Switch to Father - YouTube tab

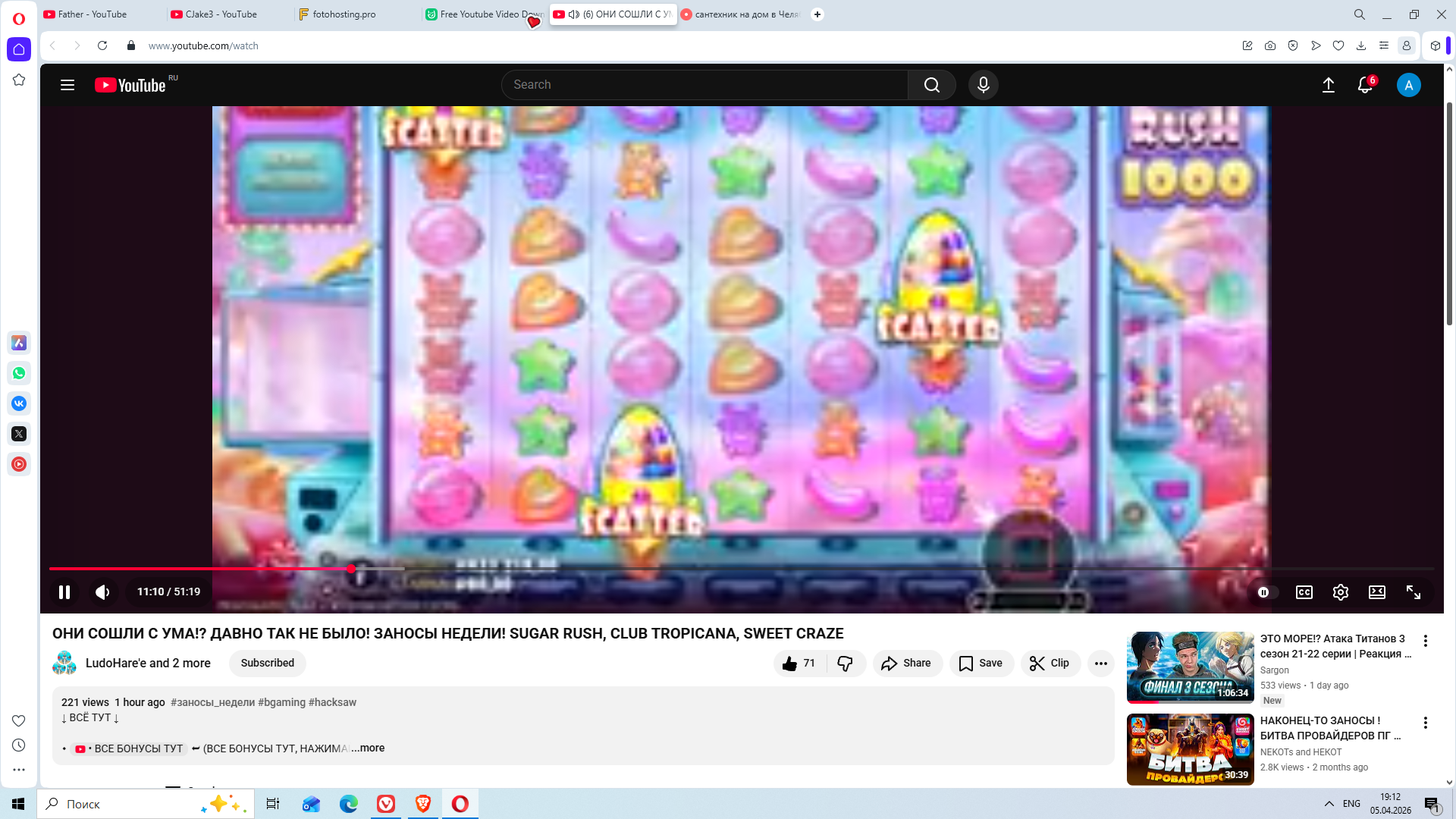pos(93,14)
